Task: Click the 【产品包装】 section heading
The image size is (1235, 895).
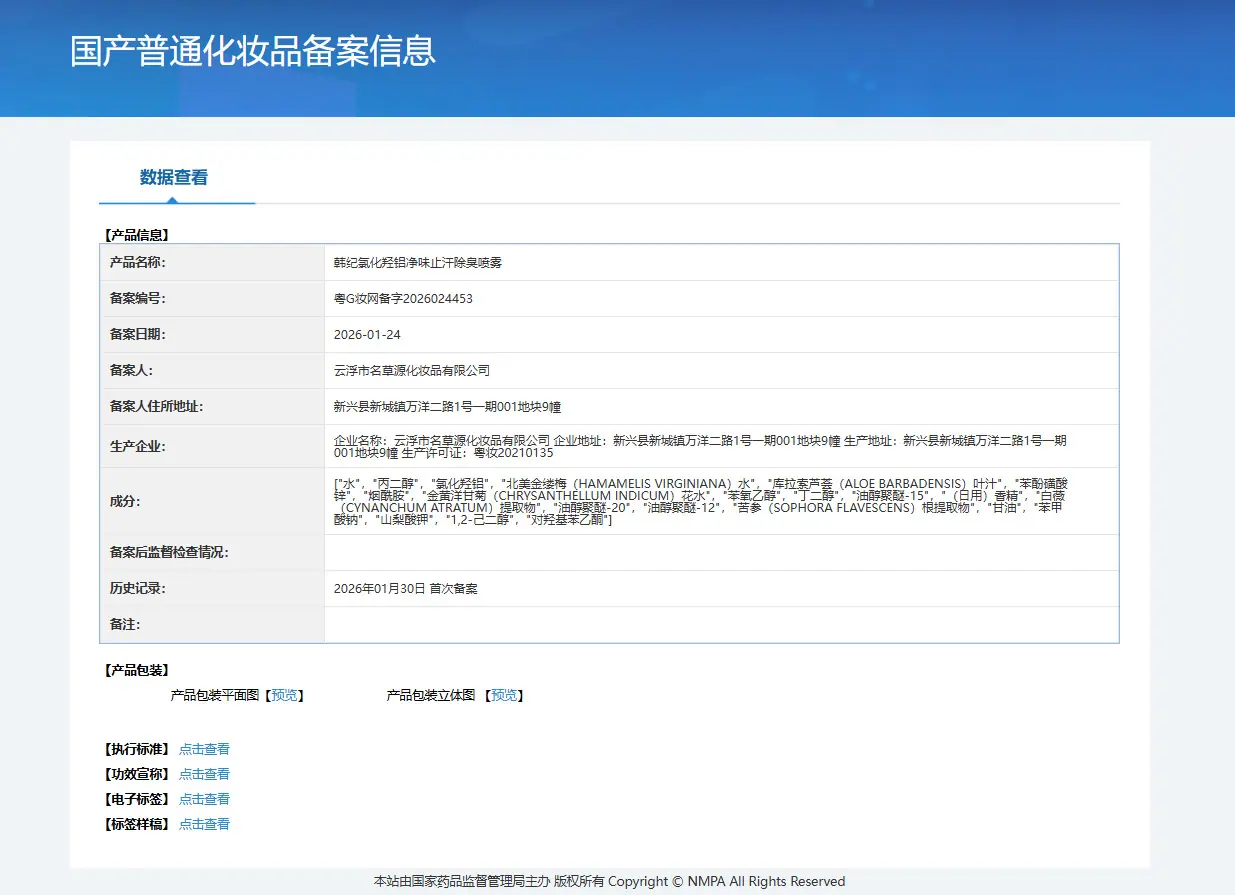Action: (135, 671)
